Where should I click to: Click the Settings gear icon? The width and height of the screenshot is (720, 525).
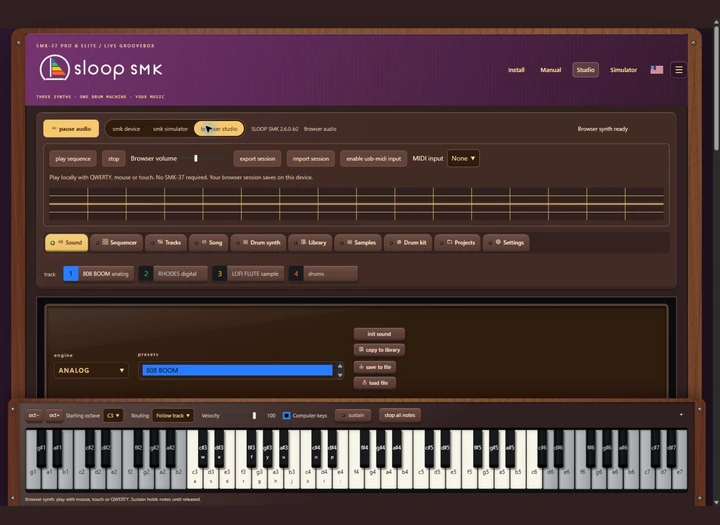tap(498, 242)
